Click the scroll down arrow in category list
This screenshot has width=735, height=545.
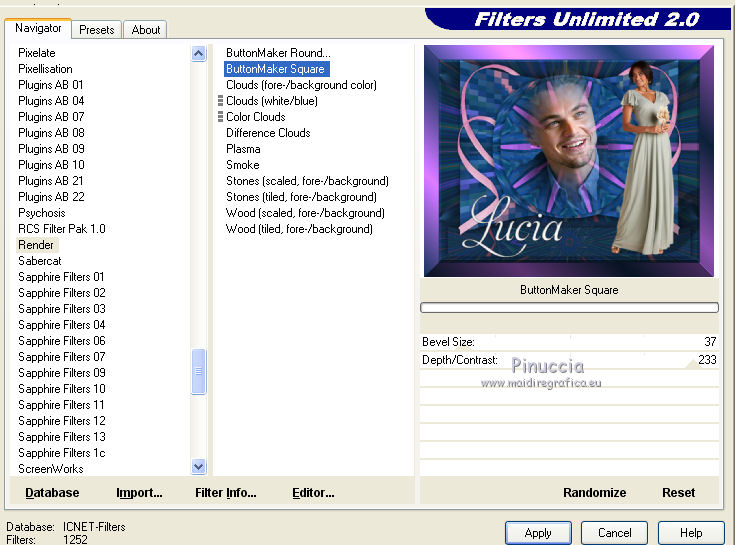pyautogui.click(x=199, y=467)
